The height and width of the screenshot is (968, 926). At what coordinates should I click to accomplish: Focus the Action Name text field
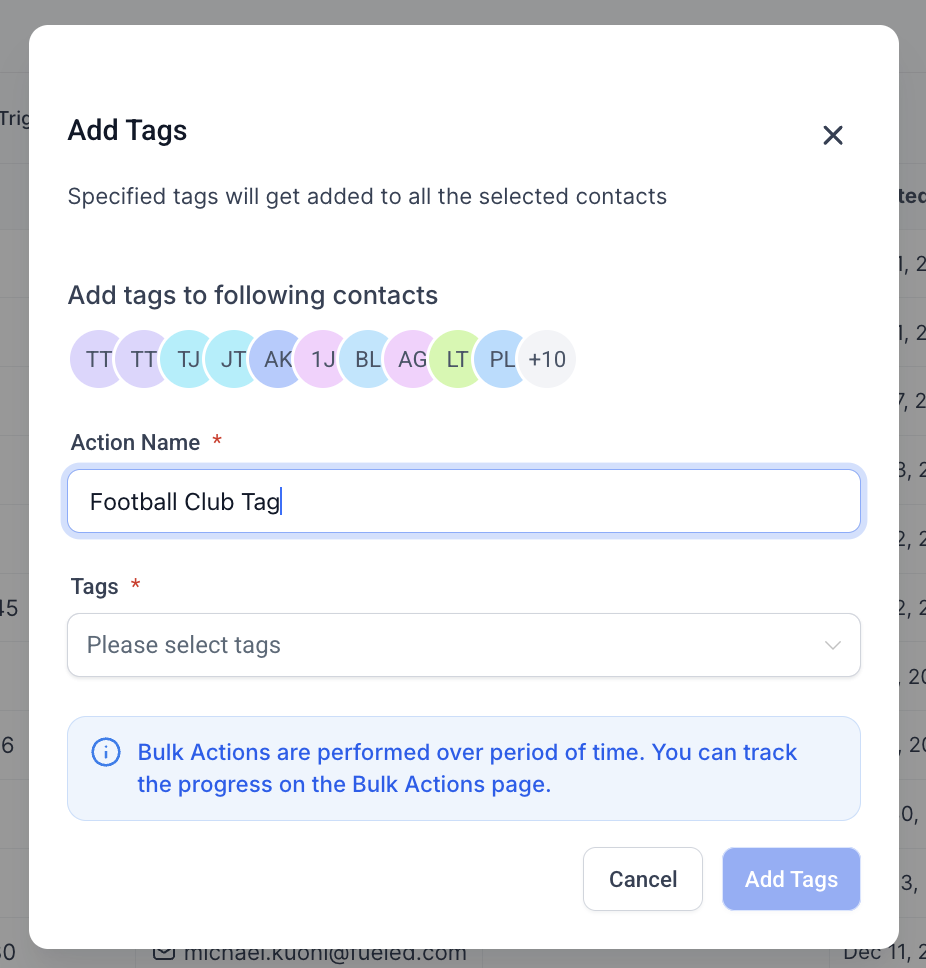(464, 501)
